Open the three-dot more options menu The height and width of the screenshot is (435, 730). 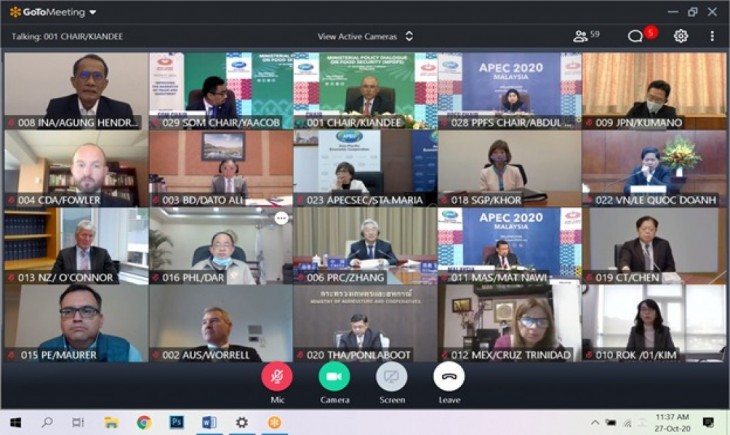click(712, 36)
